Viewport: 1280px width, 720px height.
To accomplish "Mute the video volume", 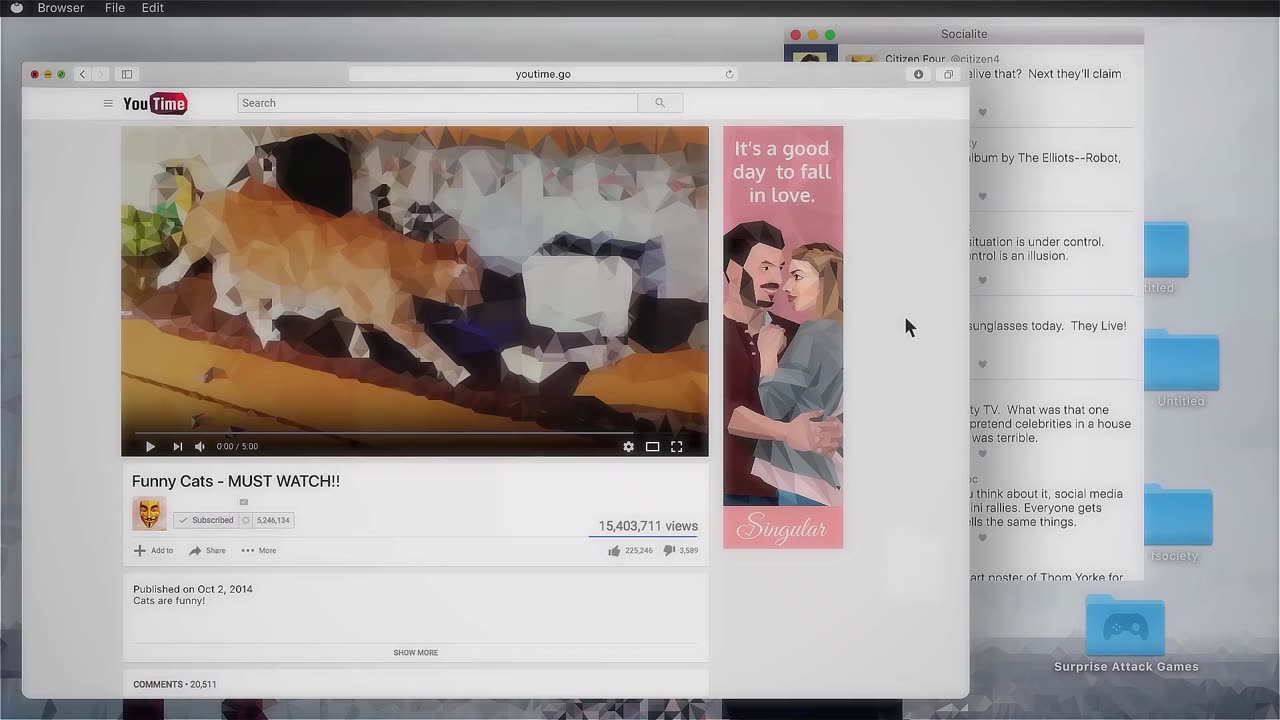I will pos(200,447).
